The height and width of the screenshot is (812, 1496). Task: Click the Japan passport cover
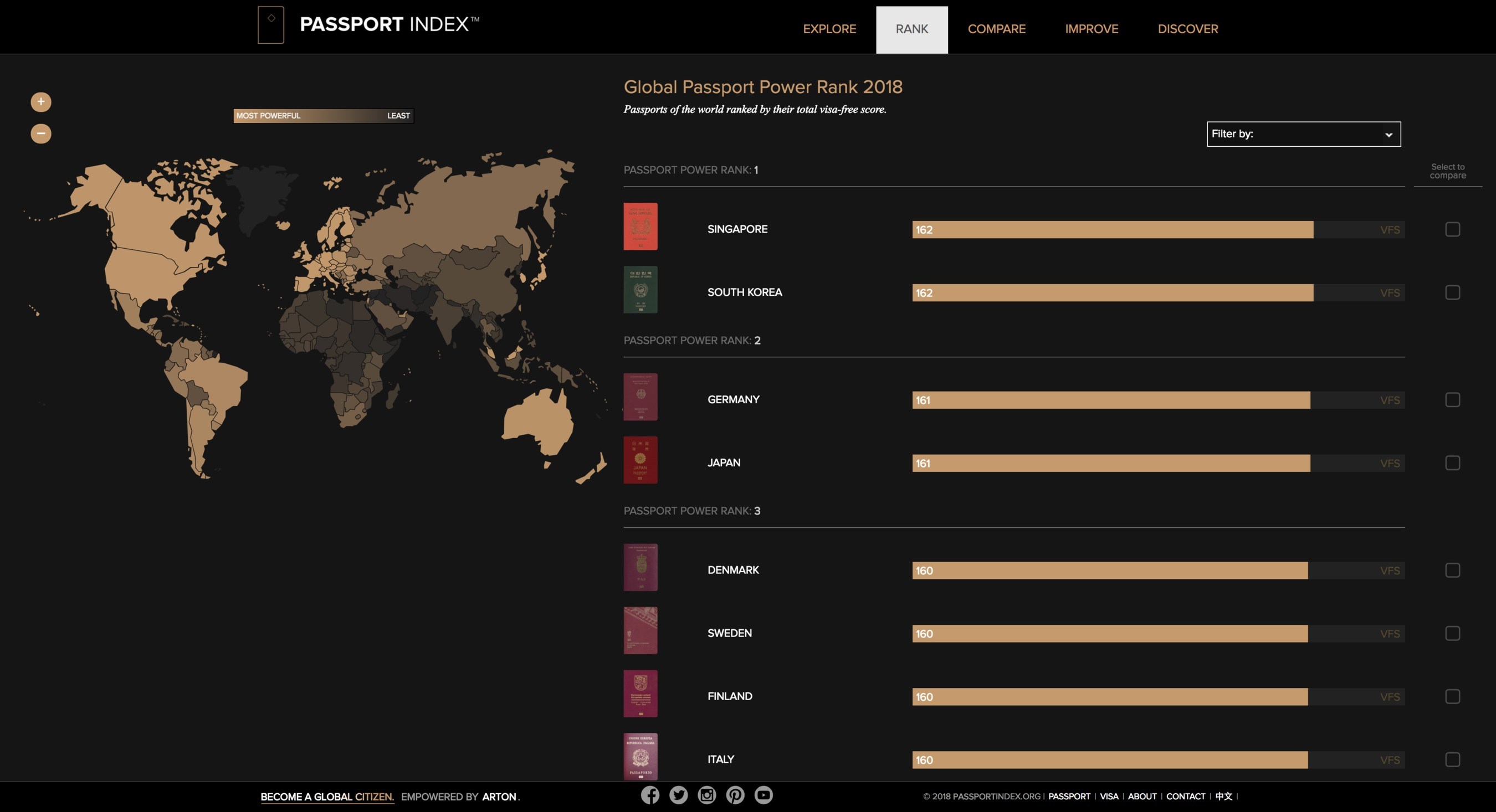(641, 460)
